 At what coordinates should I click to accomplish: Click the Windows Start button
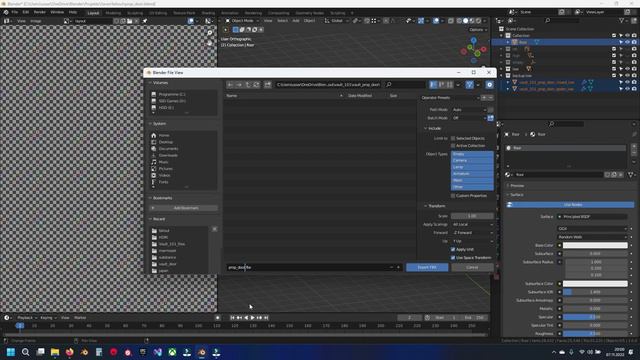coord(11,352)
